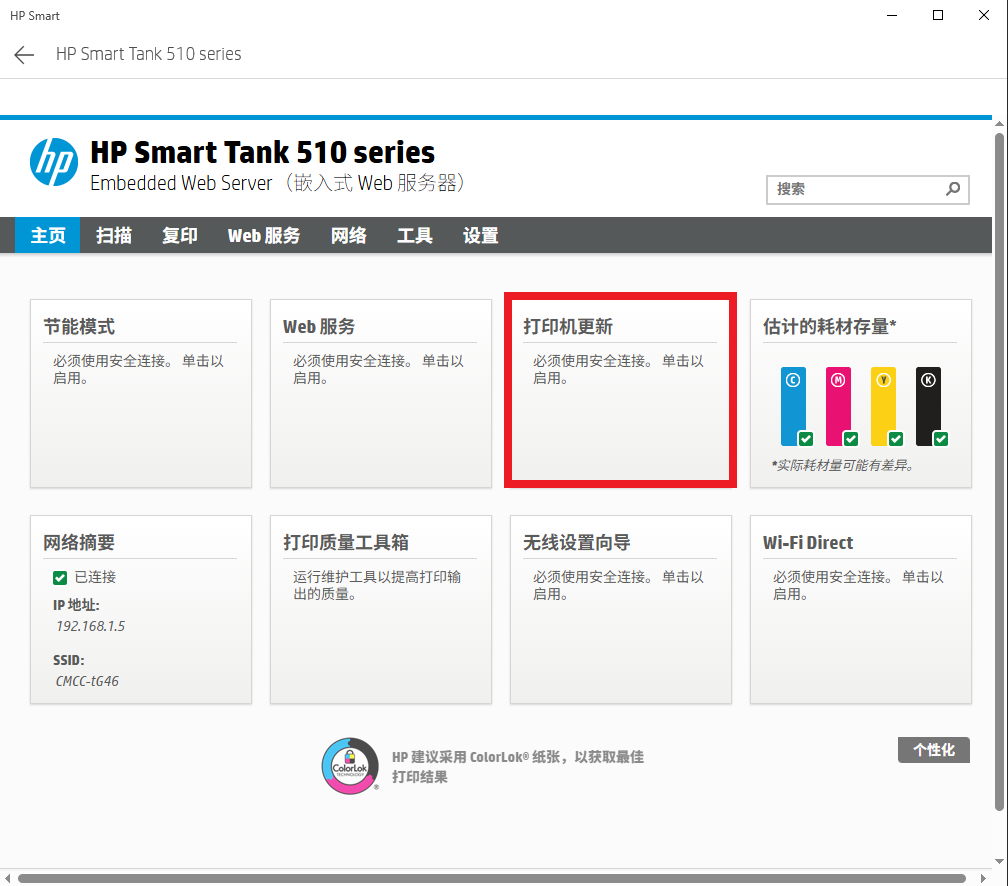Screen dimensions: 1008x886
Task: Go to the 网络 tab
Action: click(349, 236)
